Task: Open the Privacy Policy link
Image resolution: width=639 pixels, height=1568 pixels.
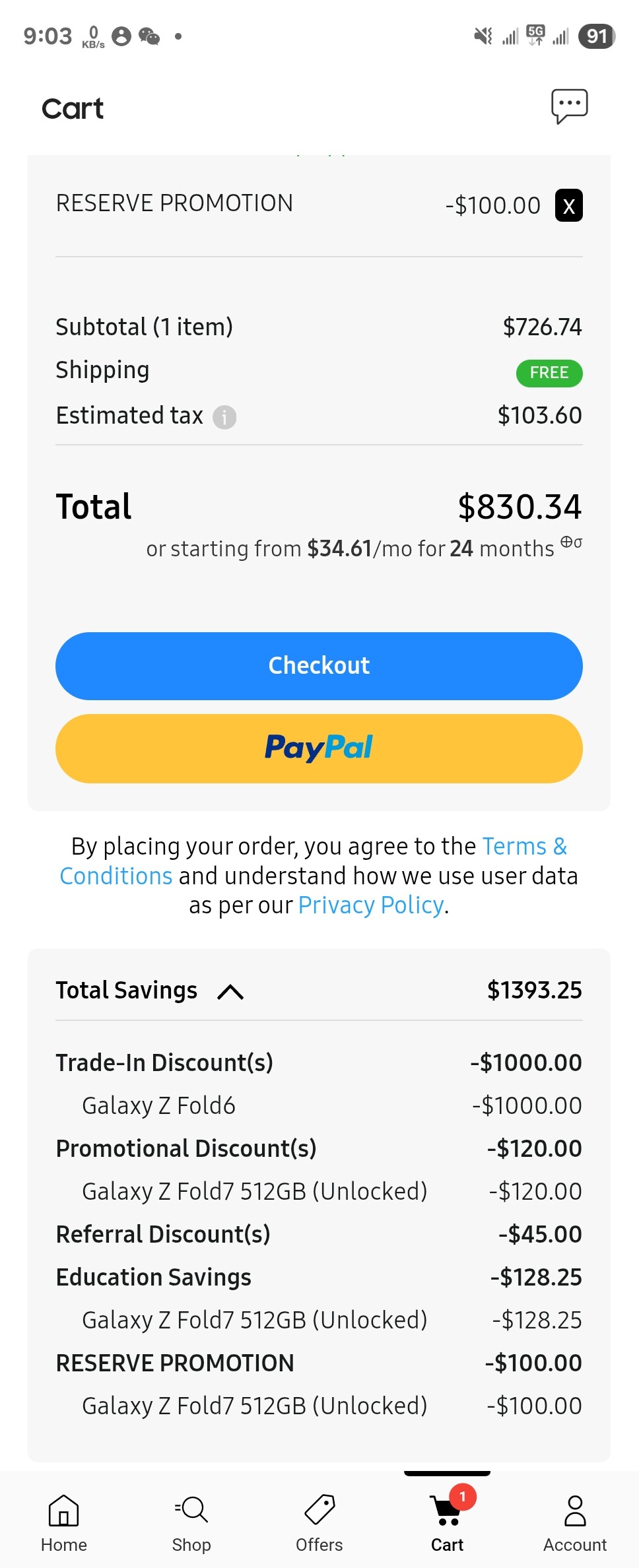Action: coord(371,905)
